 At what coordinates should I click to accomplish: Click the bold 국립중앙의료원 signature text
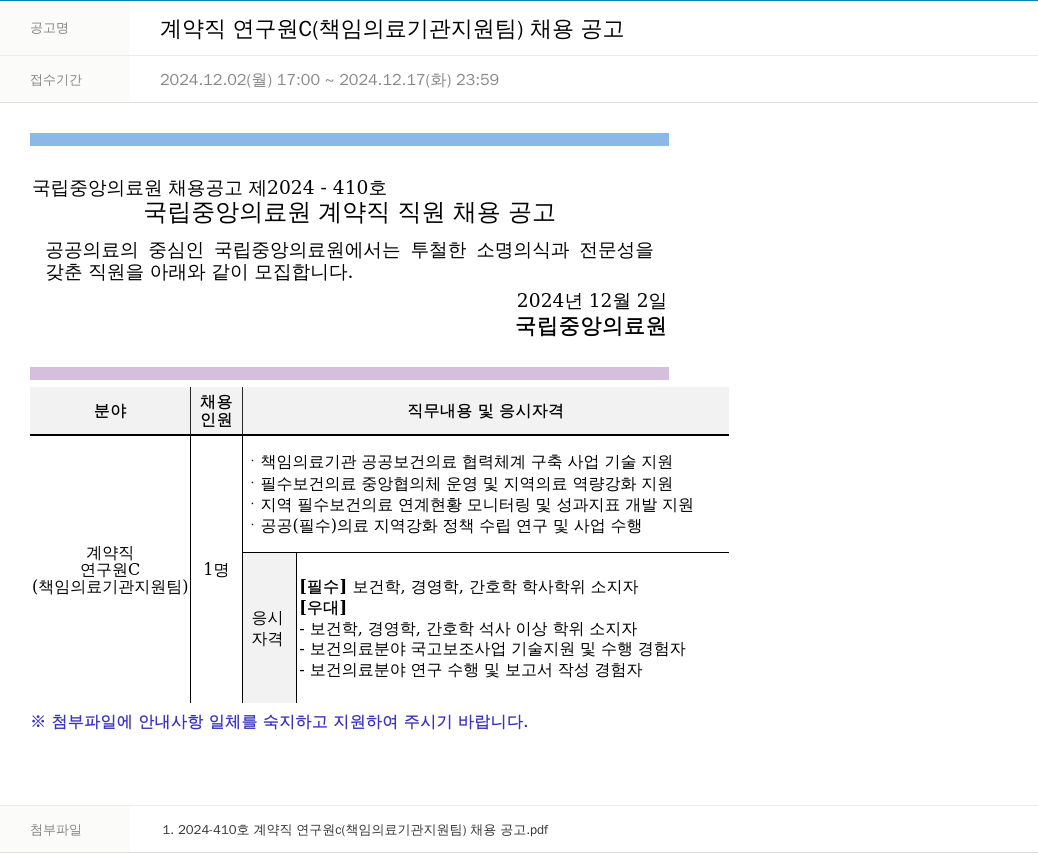point(590,326)
